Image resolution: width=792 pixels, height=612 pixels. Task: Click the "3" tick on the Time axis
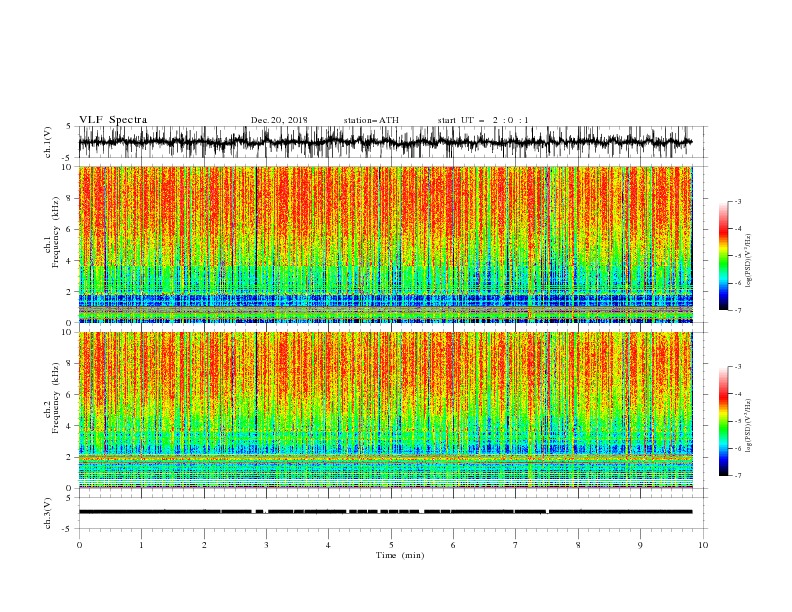click(266, 545)
